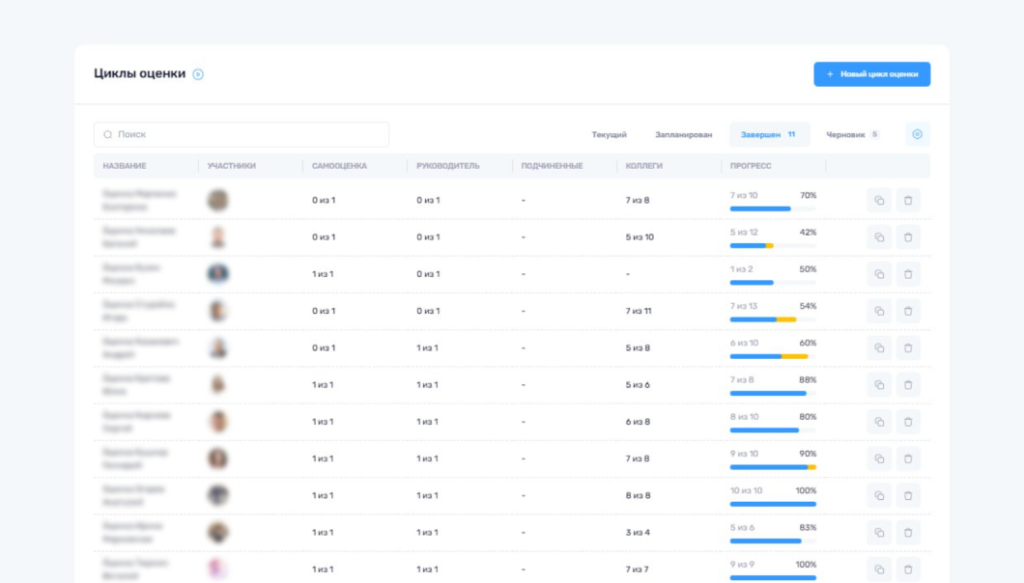The image size is (1024, 583).
Task: Select the "Запланирован" tab
Action: point(684,134)
